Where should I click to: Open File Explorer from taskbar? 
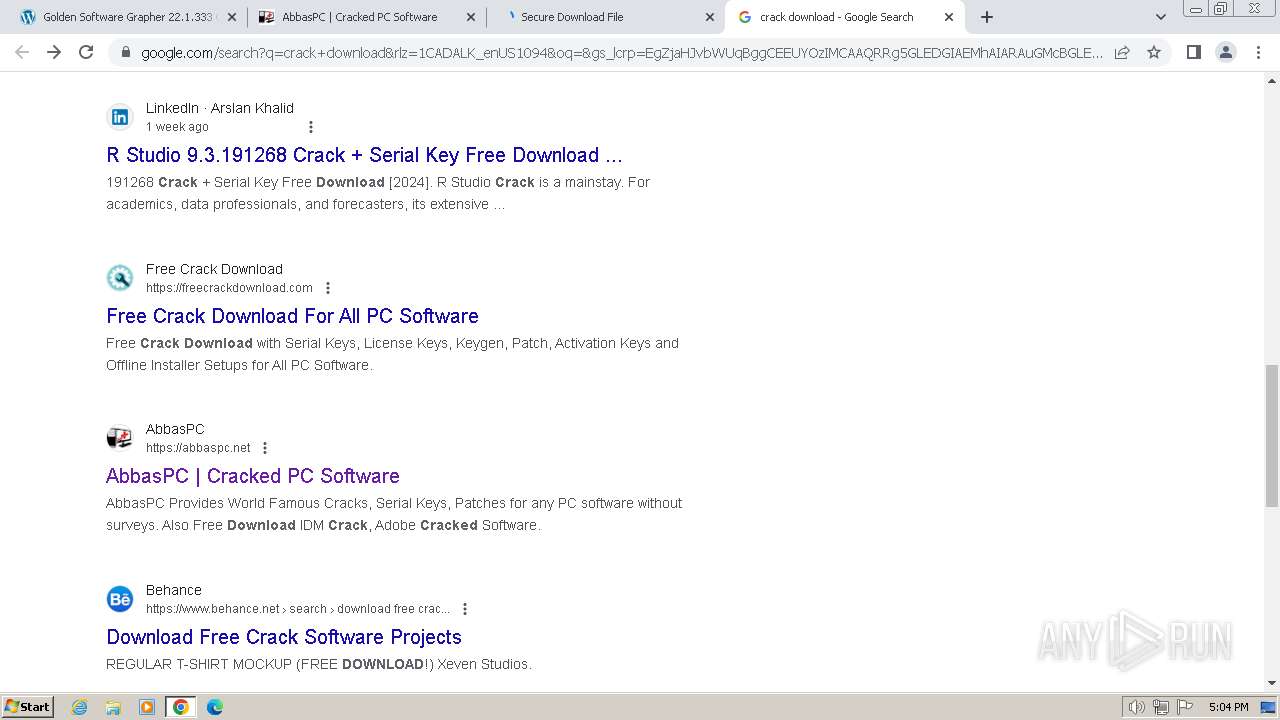pos(113,707)
